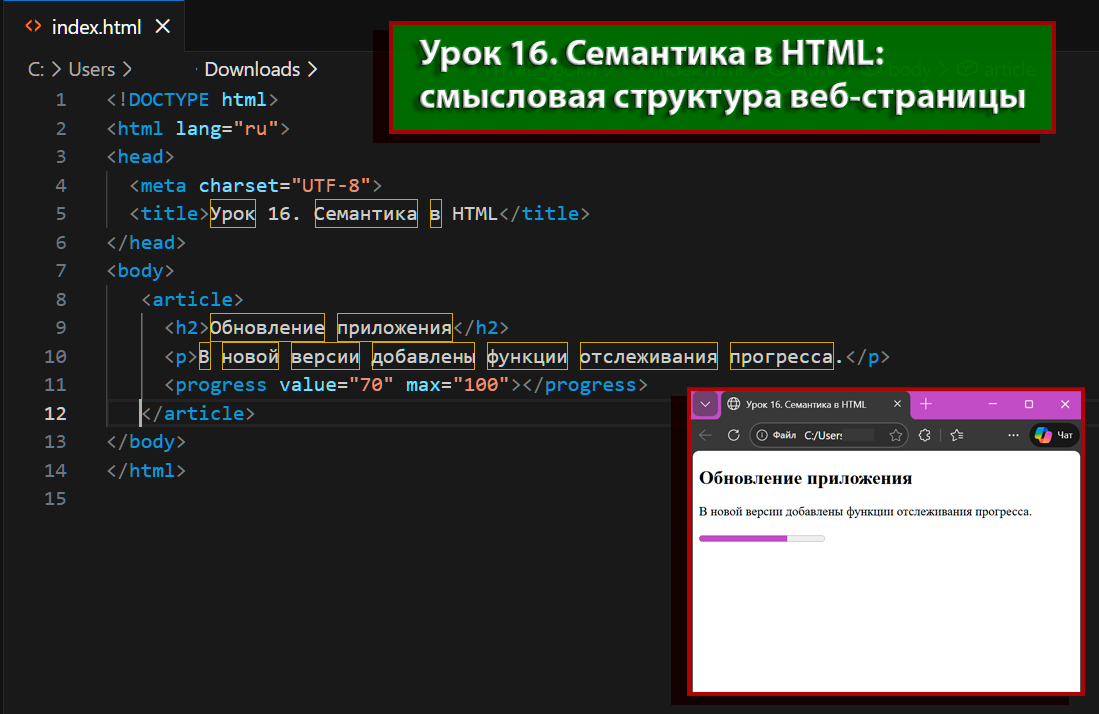The image size is (1099, 714).
Task: Refresh the browser page
Action: pos(733,435)
